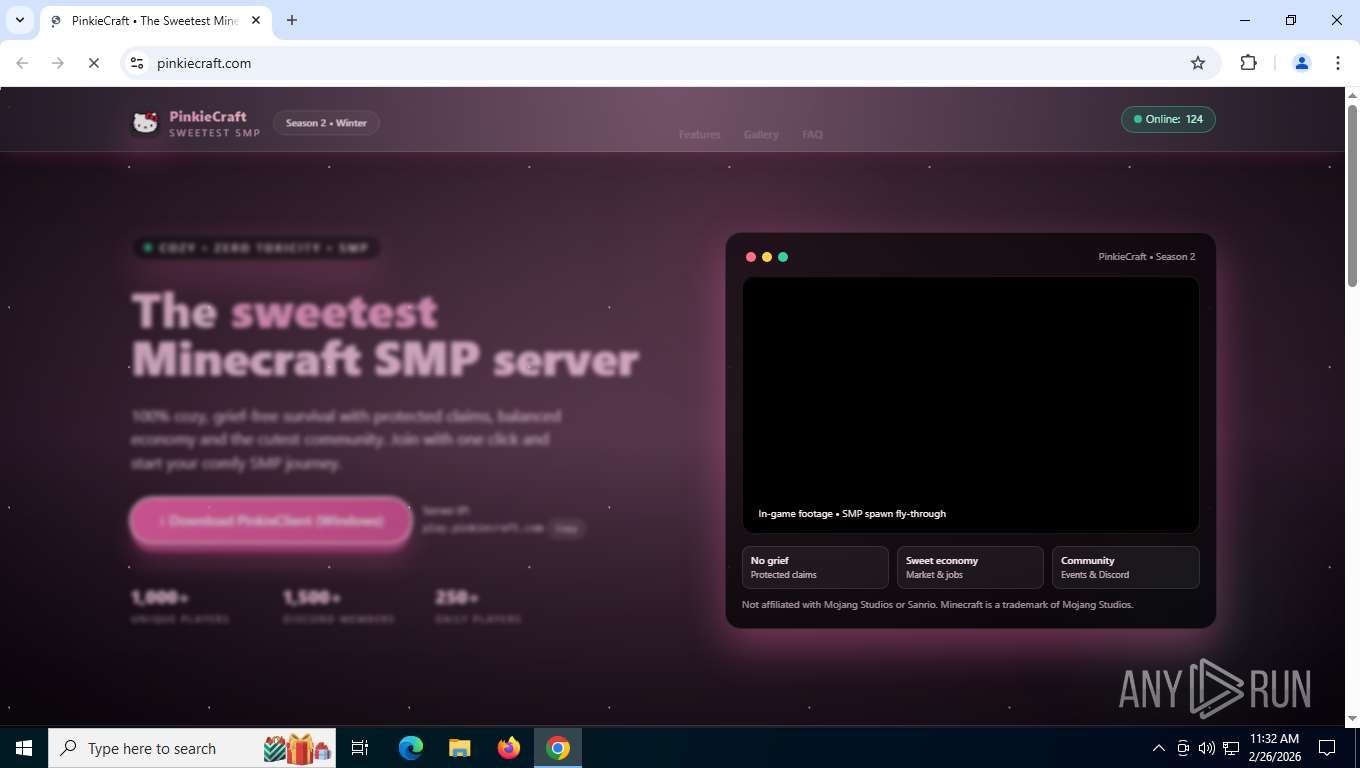Launch Firefox from taskbar
Viewport: 1360px width, 768px height.
click(509, 748)
